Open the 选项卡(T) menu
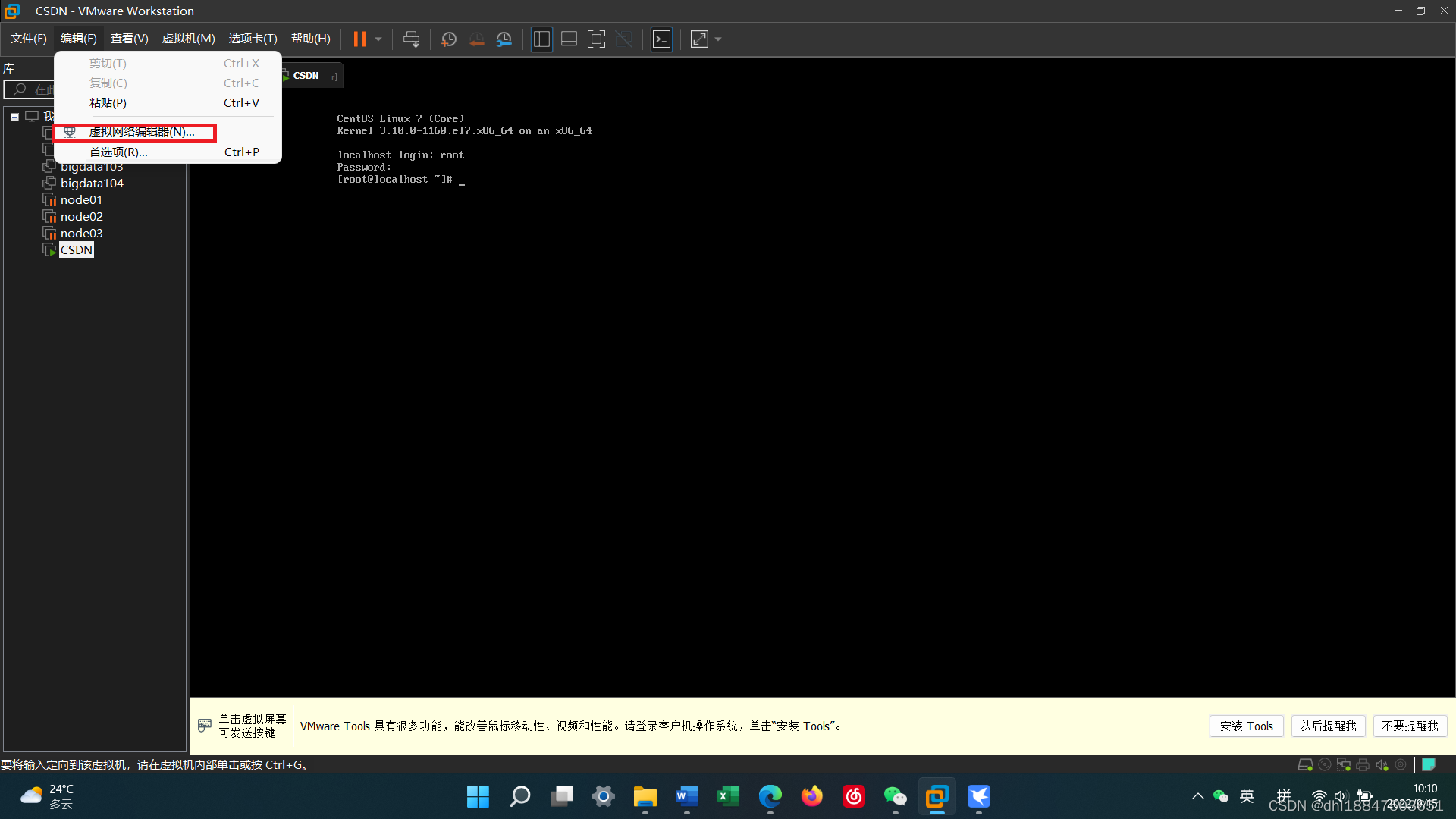Viewport: 1456px width, 819px height. (253, 39)
